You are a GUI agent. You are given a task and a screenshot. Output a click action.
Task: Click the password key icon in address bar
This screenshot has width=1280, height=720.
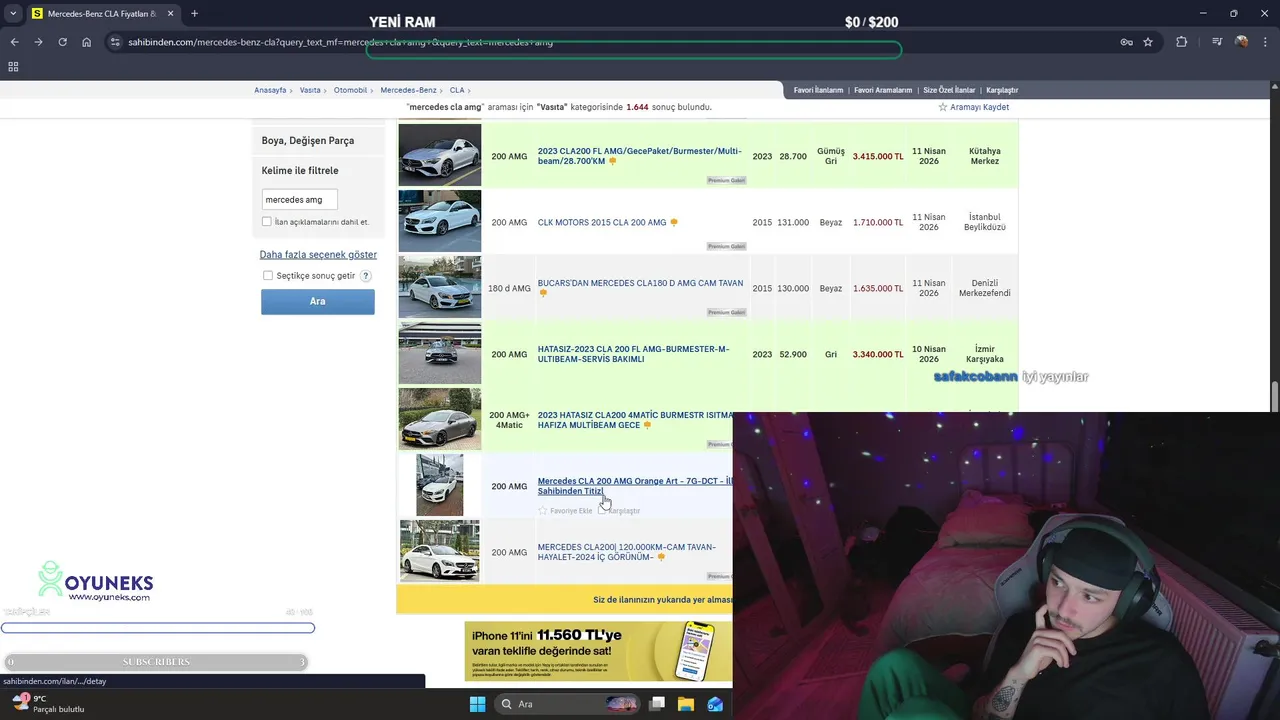pyautogui.click(x=1126, y=42)
